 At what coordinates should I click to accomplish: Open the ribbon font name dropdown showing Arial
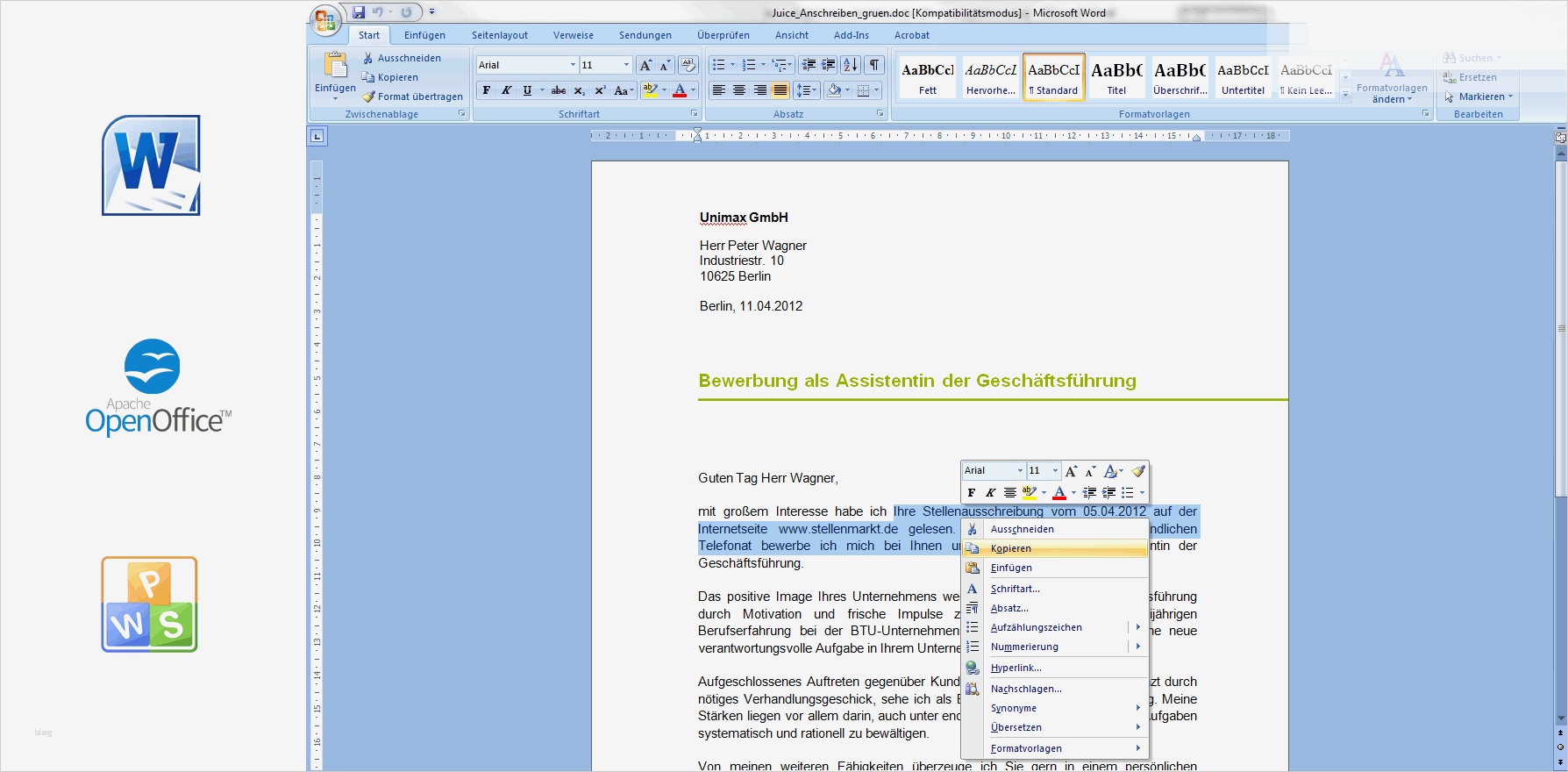click(x=573, y=65)
